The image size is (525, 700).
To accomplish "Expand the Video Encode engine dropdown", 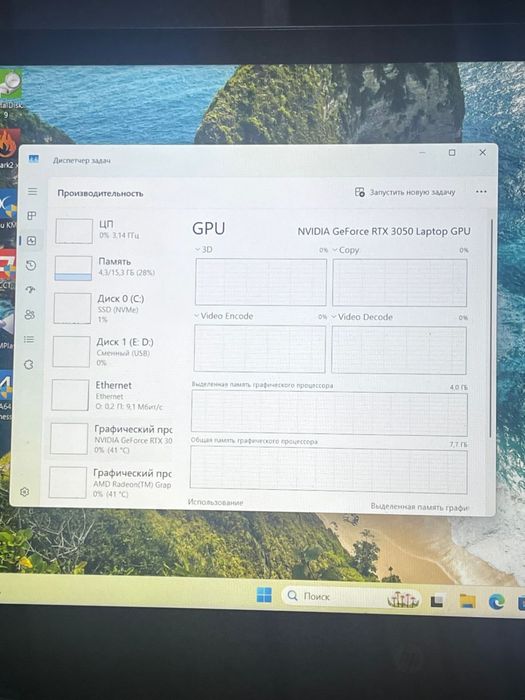I will 223,316.
